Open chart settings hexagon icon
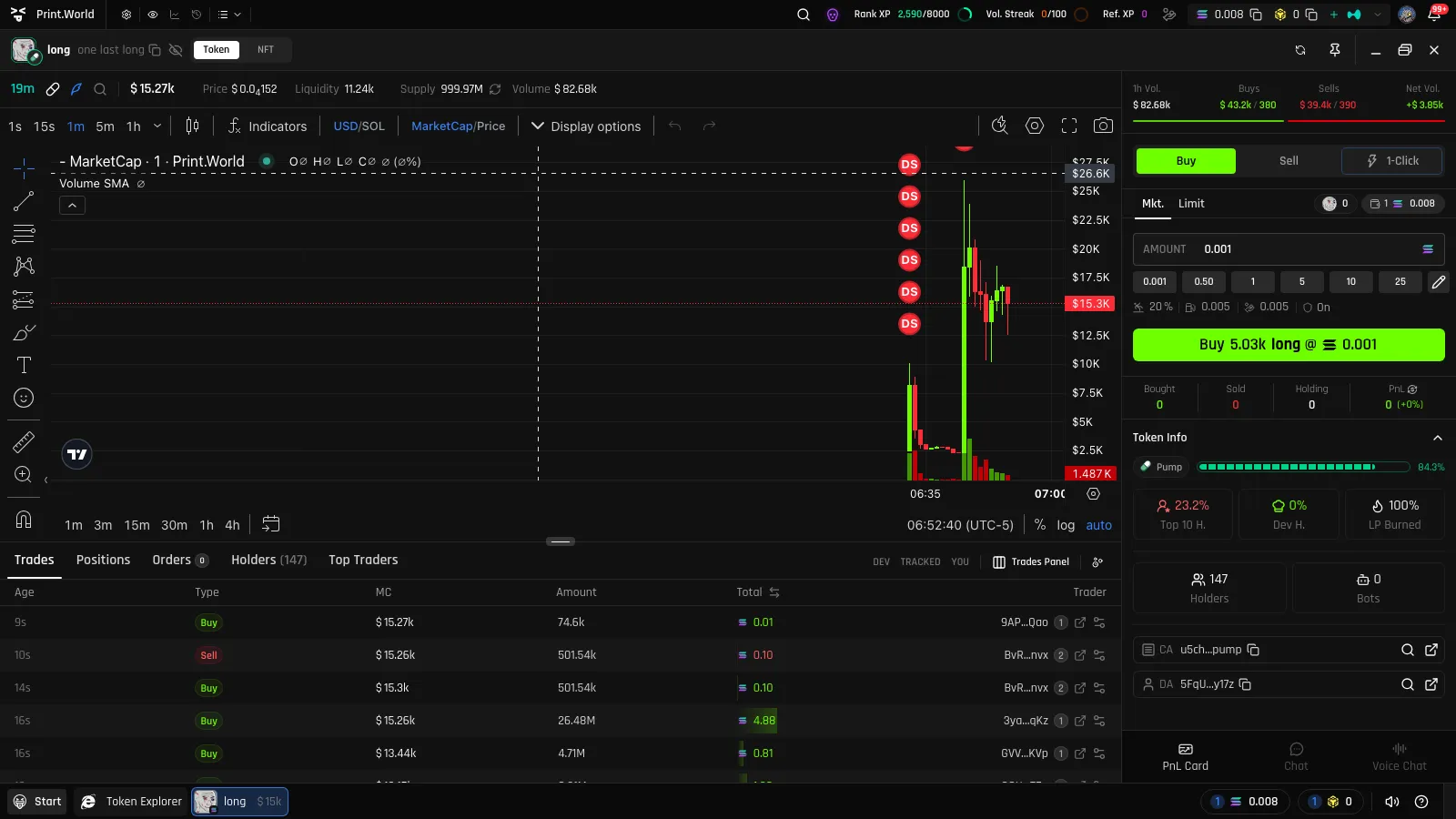 coord(1035,126)
